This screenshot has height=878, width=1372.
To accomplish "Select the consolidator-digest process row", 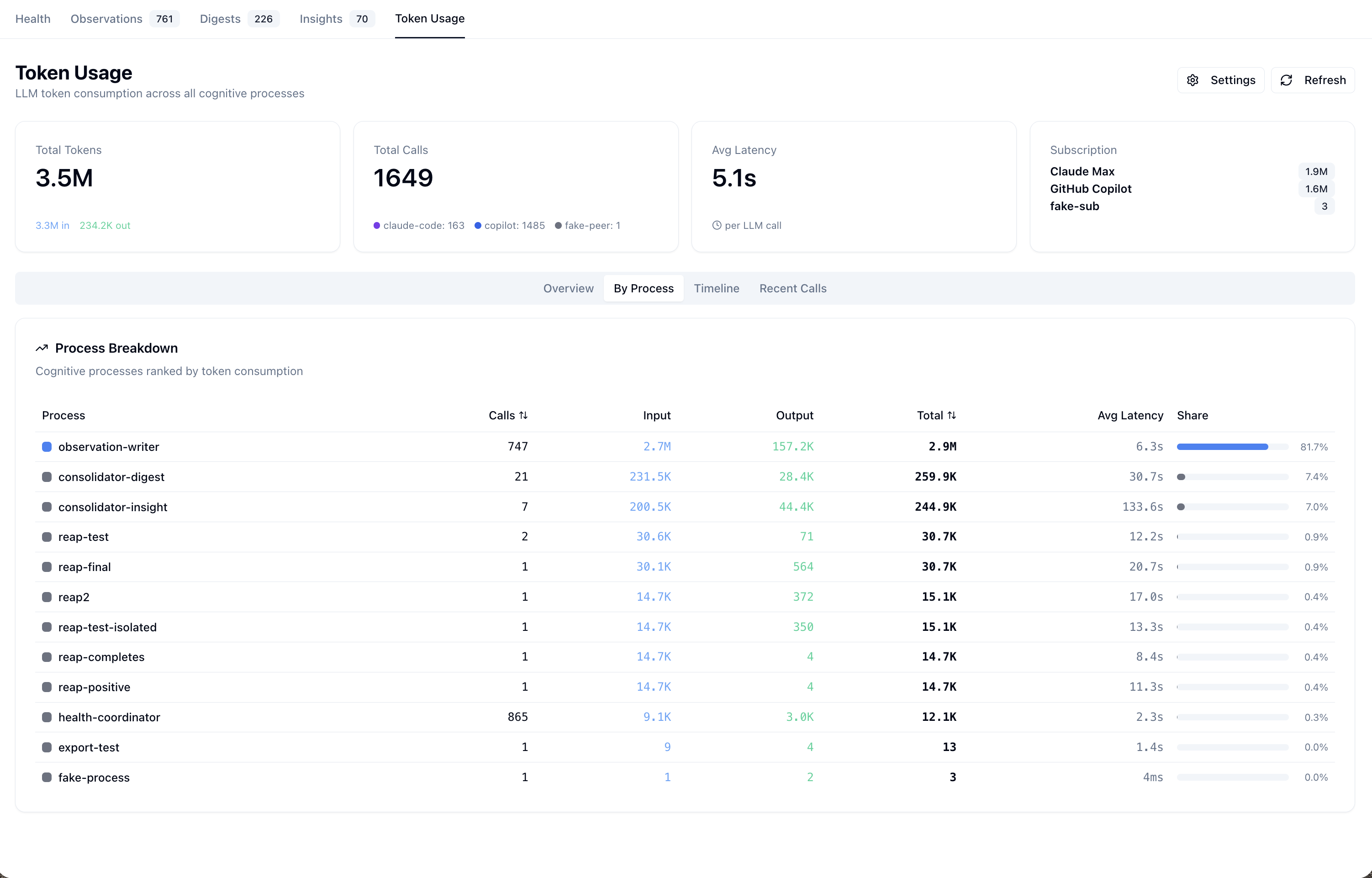I will [x=685, y=476].
